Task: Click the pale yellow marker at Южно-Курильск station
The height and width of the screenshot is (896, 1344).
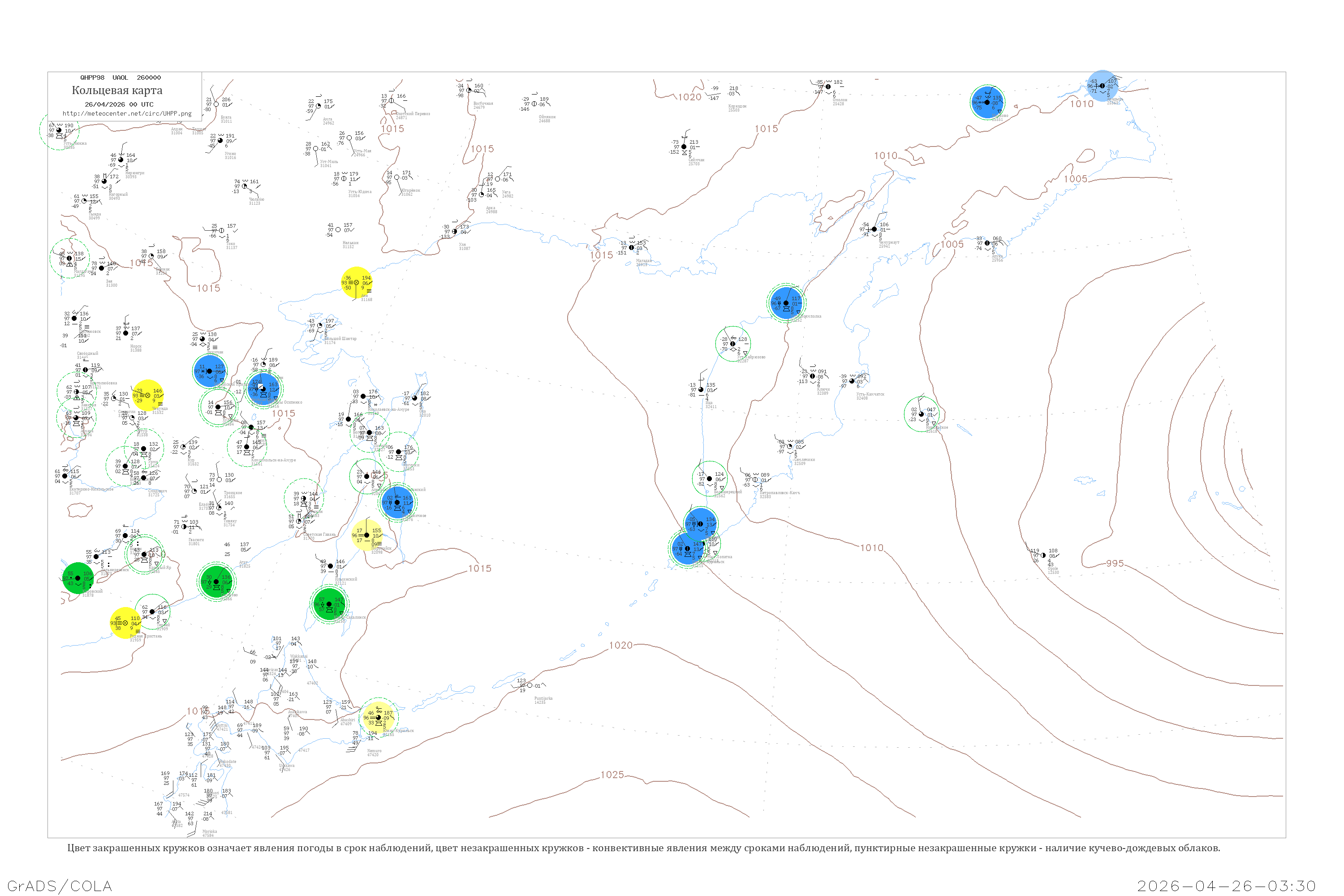Action: pos(378,718)
